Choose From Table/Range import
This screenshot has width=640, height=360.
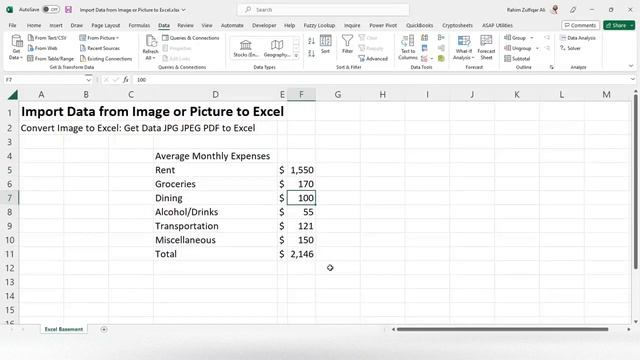pos(51,59)
